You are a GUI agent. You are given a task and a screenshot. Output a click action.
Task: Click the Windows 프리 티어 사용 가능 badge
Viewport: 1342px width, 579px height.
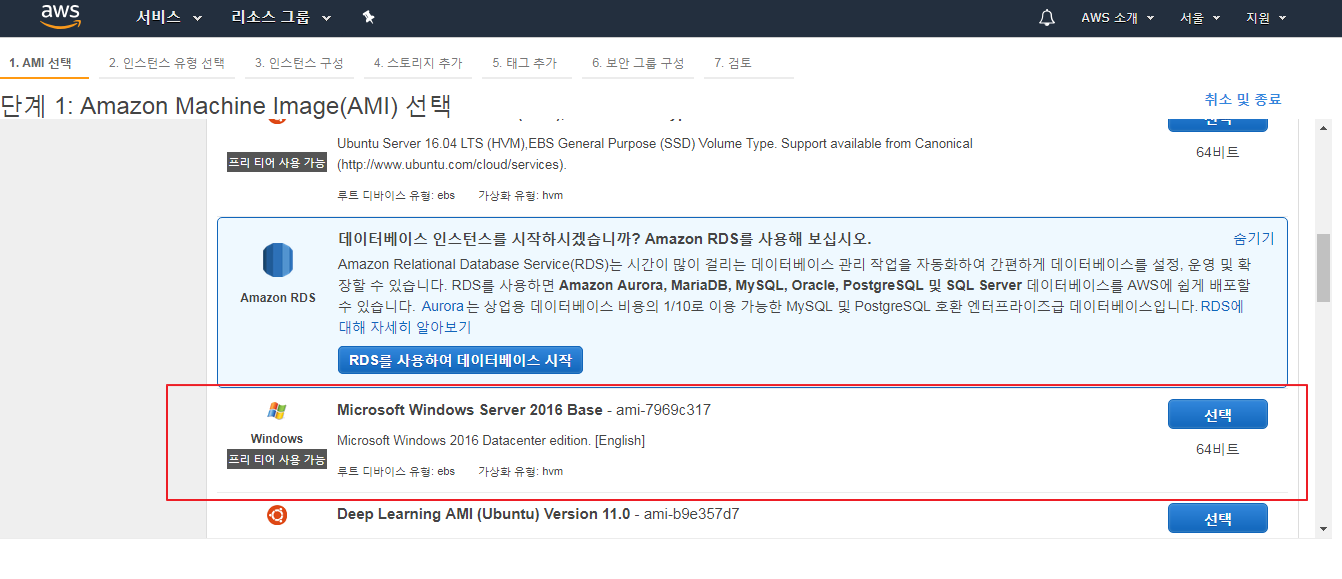[x=277, y=459]
